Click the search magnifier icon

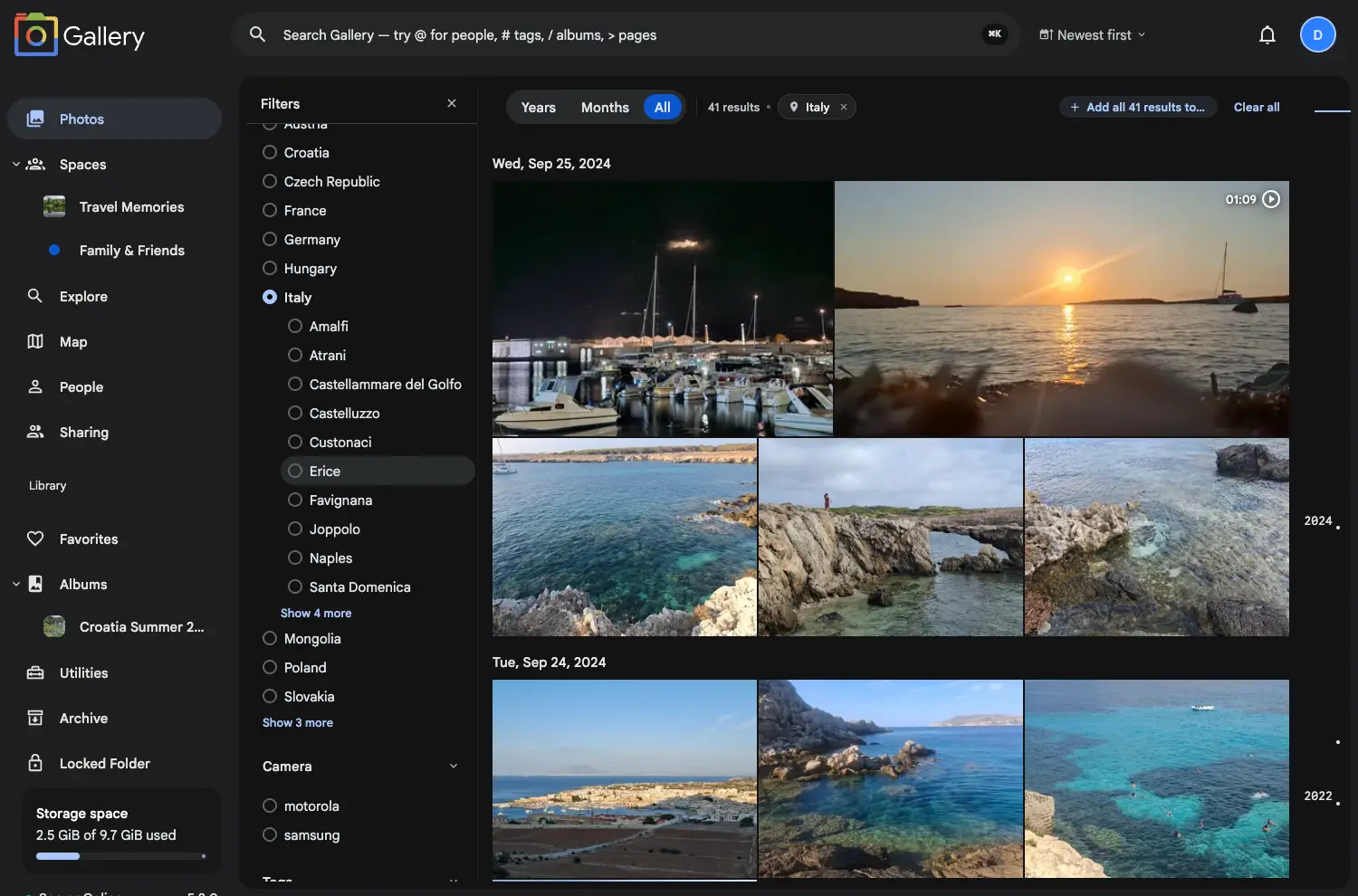coord(258,34)
